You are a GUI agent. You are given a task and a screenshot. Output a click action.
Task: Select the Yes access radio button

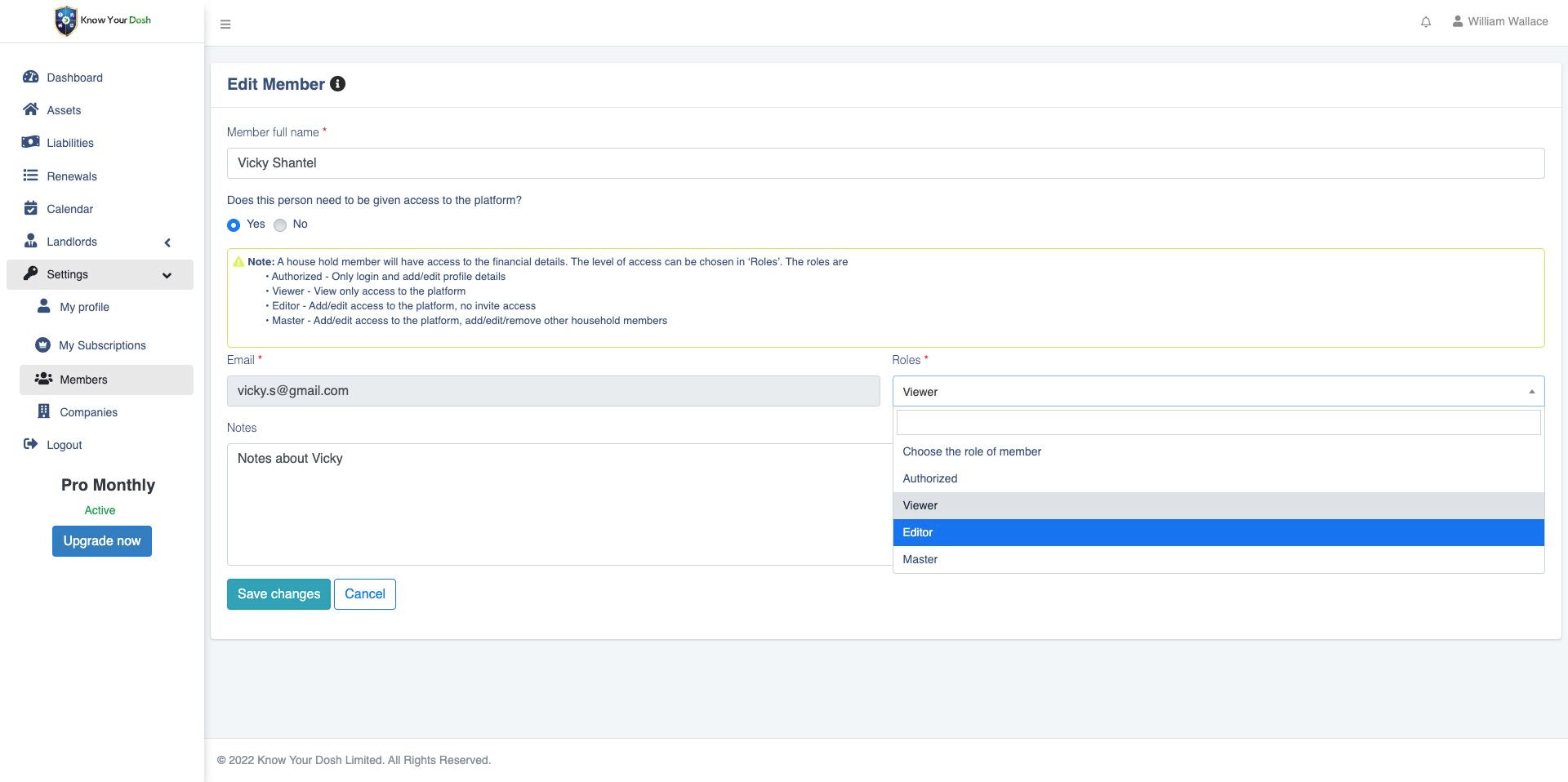tap(234, 224)
